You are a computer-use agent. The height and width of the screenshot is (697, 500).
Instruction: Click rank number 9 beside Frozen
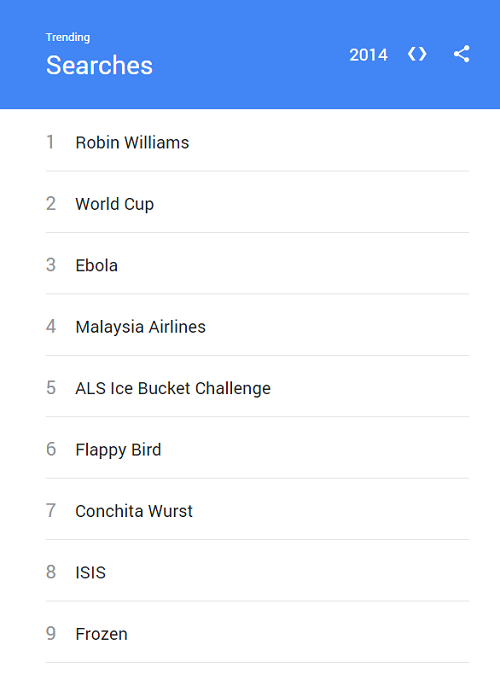point(51,633)
